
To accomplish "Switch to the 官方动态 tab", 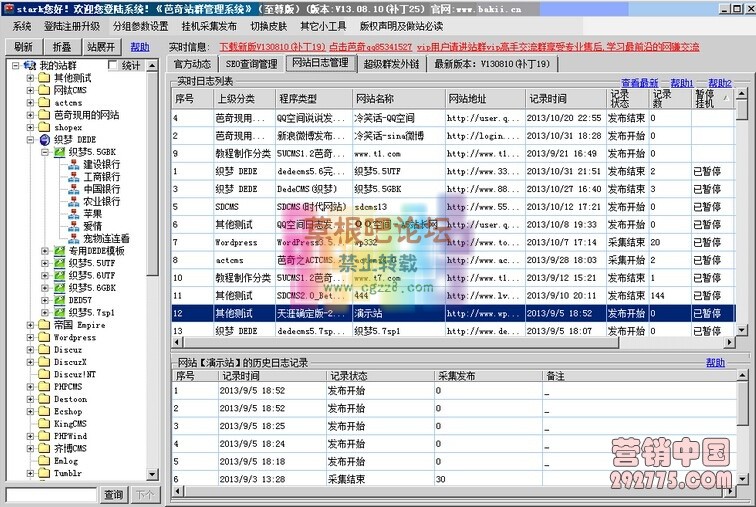I will tap(192, 64).
